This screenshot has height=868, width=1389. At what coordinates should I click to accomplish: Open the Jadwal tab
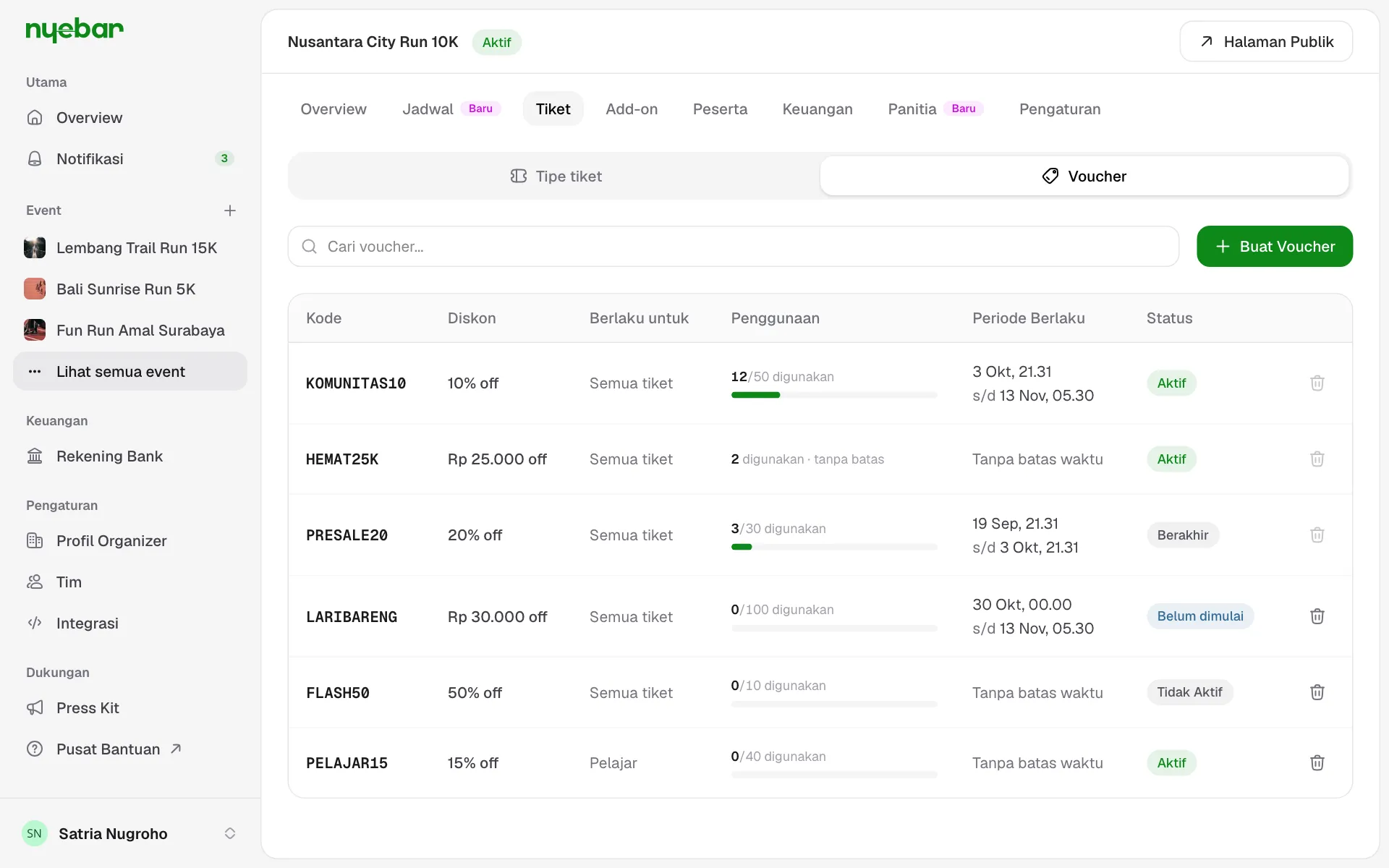(451, 109)
